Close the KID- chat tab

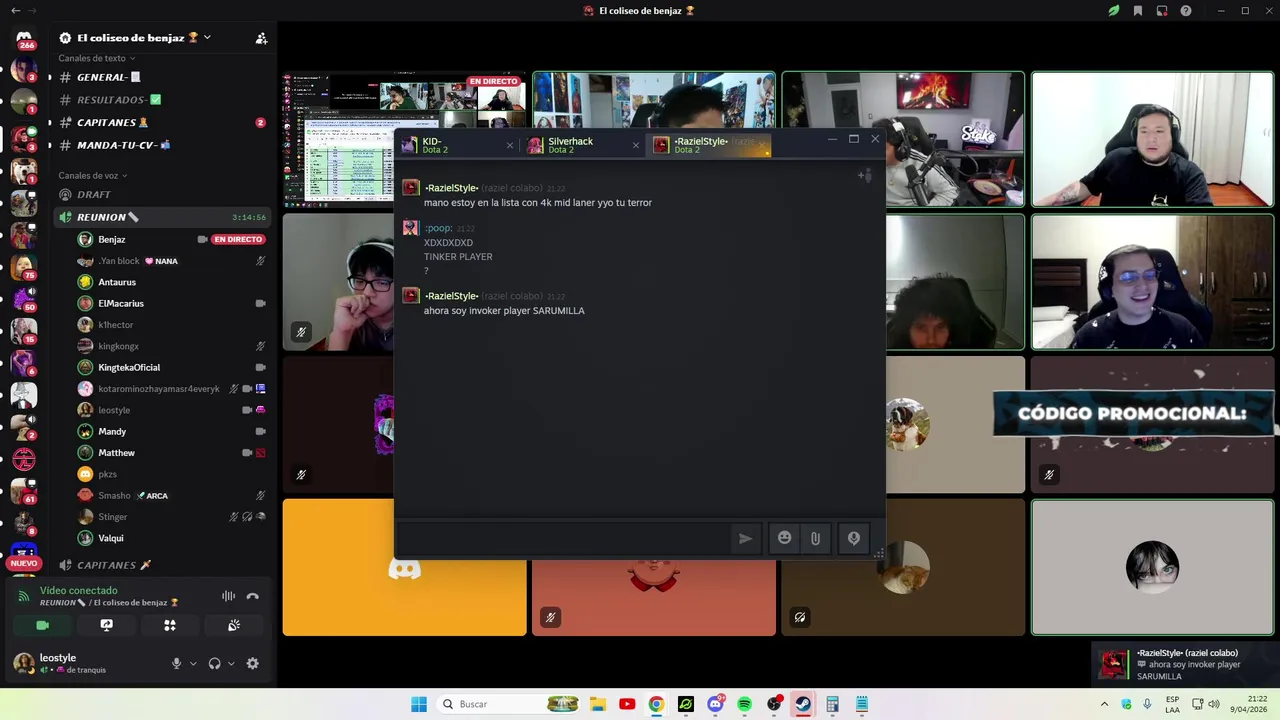[510, 146]
